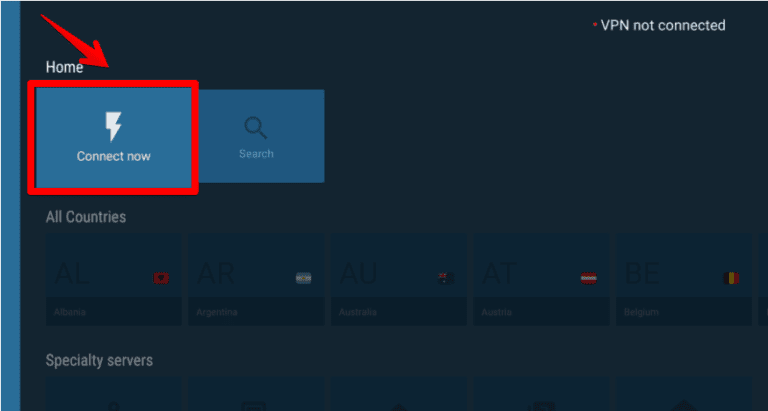Click the VPN not connected status text
This screenshot has height=411, width=768.
click(x=663, y=25)
